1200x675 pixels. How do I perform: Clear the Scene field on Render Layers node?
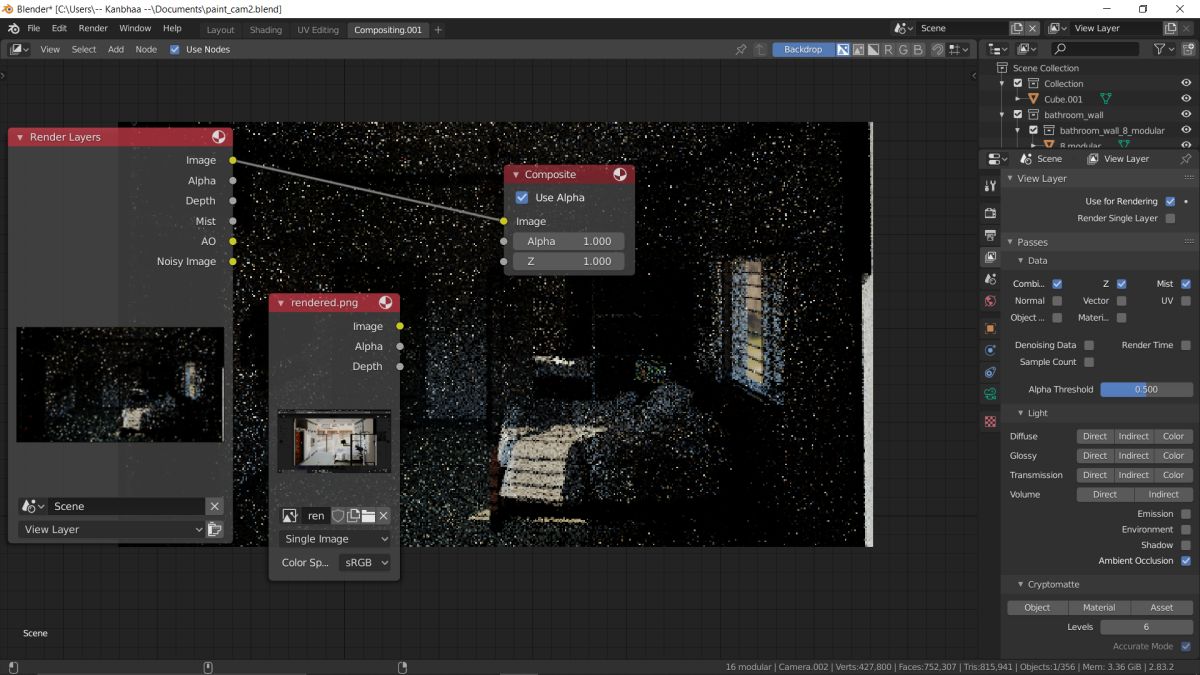coord(214,506)
